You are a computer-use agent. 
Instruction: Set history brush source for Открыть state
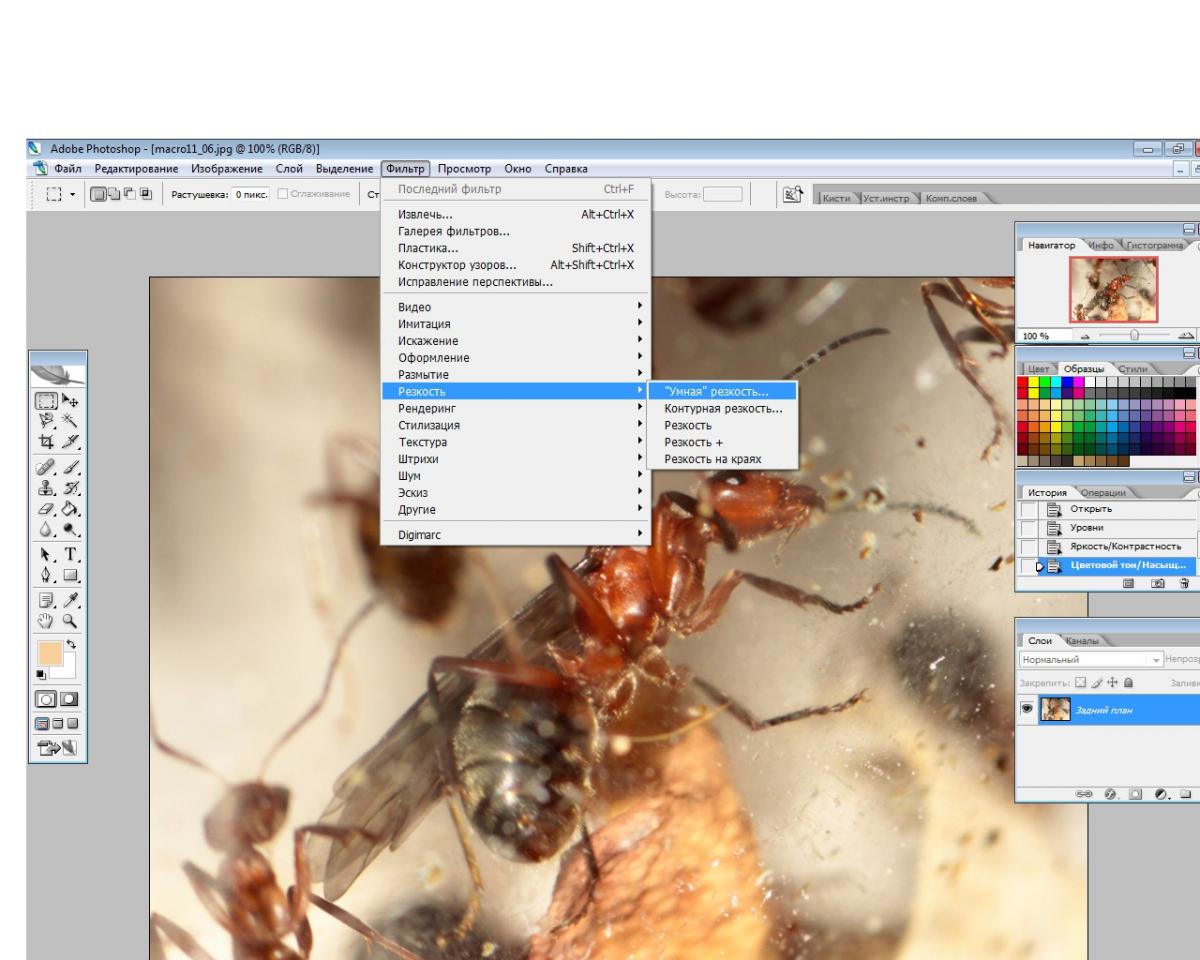[x=1028, y=509]
